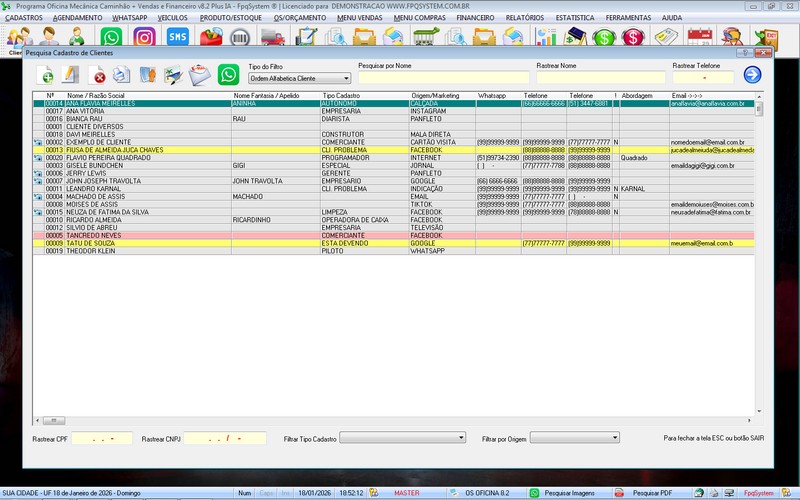Click the table's vertical scroll down arrow
Screen dimensions: 800x500
point(759,411)
